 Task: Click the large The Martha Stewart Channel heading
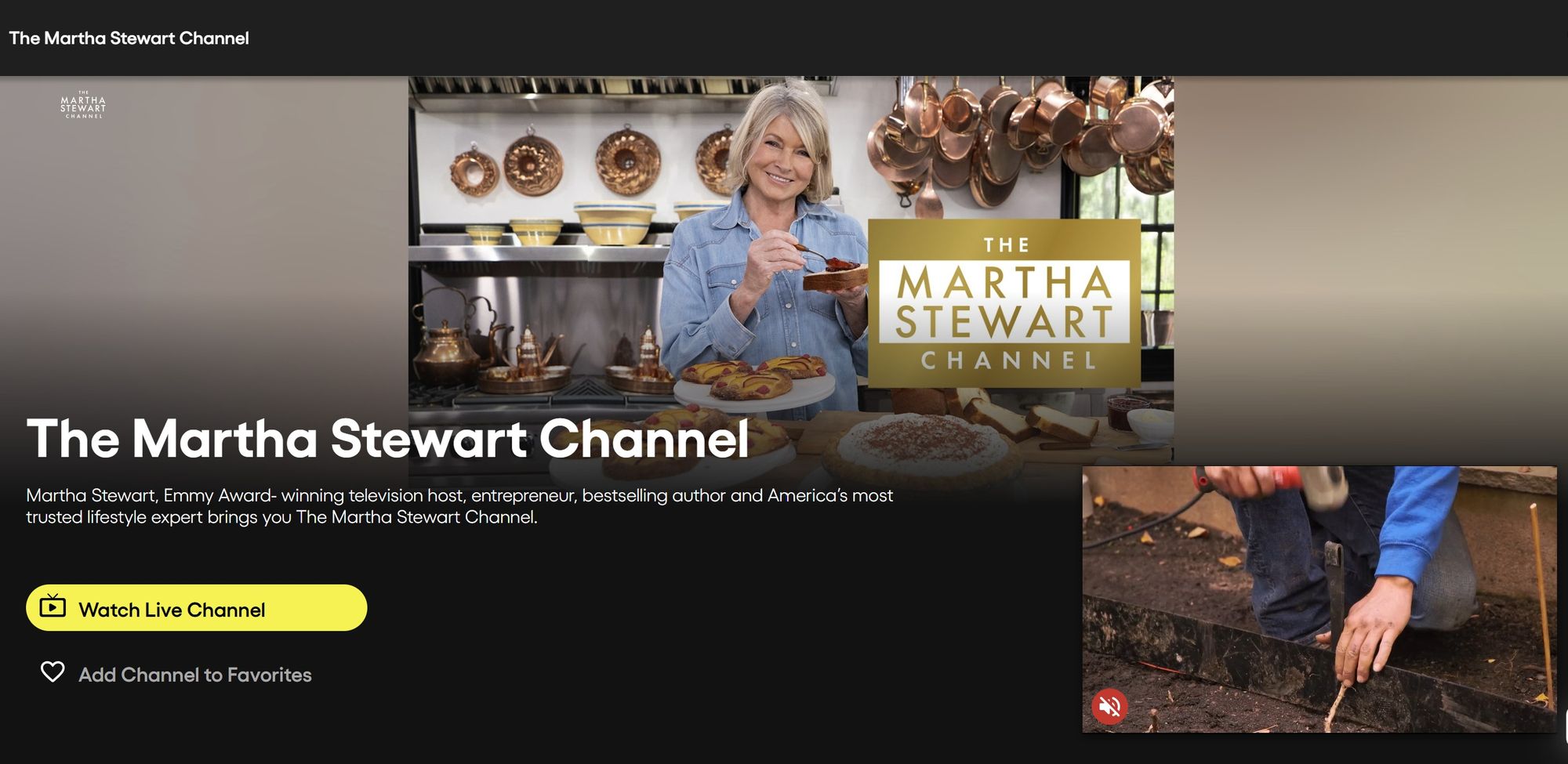point(387,438)
